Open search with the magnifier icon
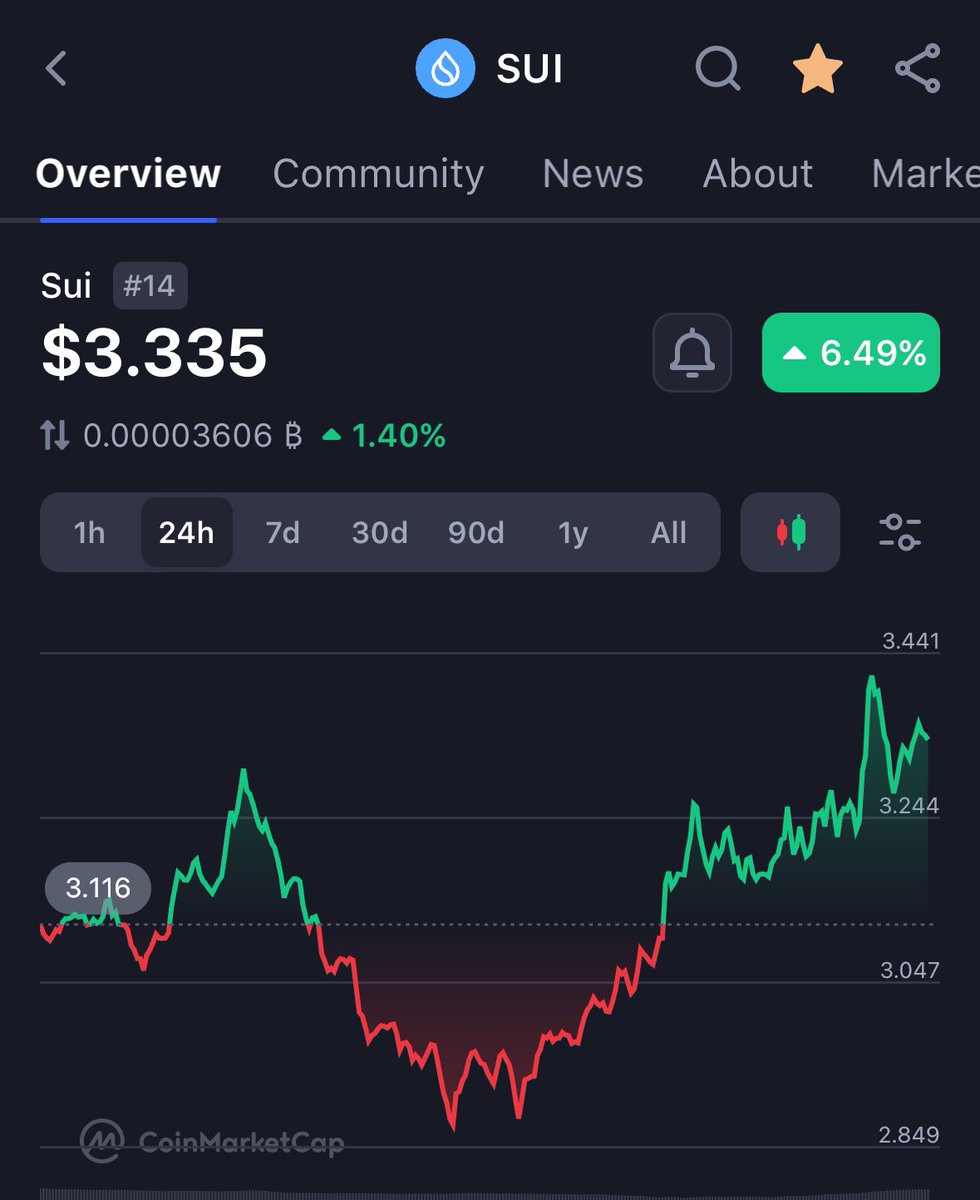 pyautogui.click(x=718, y=69)
